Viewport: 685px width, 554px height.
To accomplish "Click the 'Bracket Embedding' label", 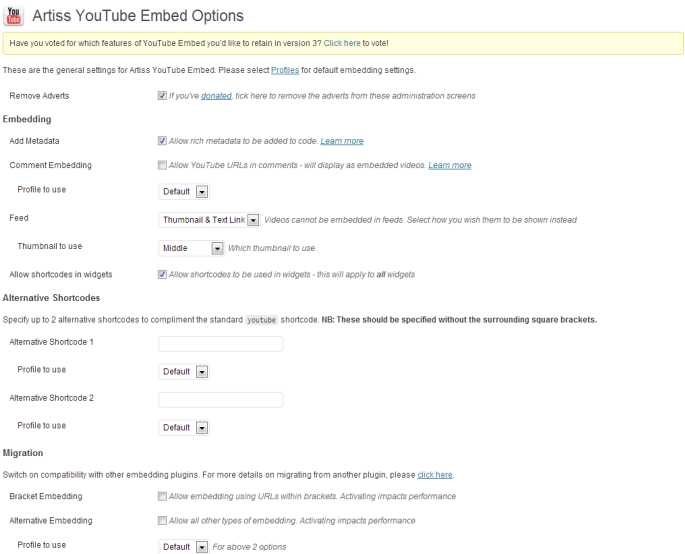I will [46, 496].
